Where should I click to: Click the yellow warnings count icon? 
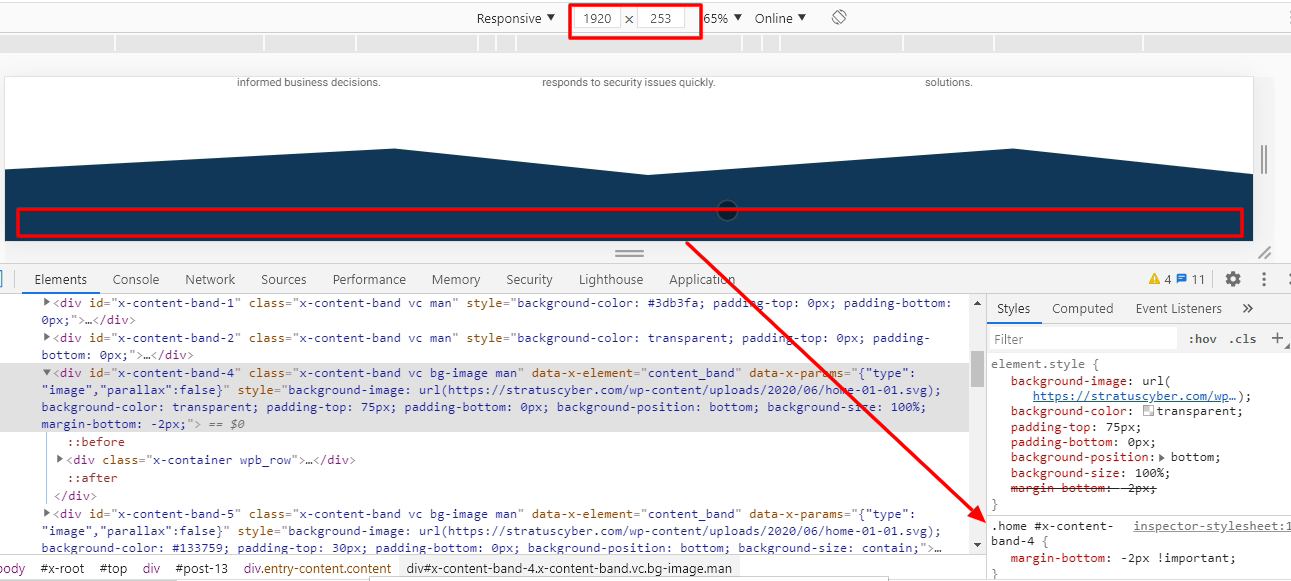point(1160,279)
